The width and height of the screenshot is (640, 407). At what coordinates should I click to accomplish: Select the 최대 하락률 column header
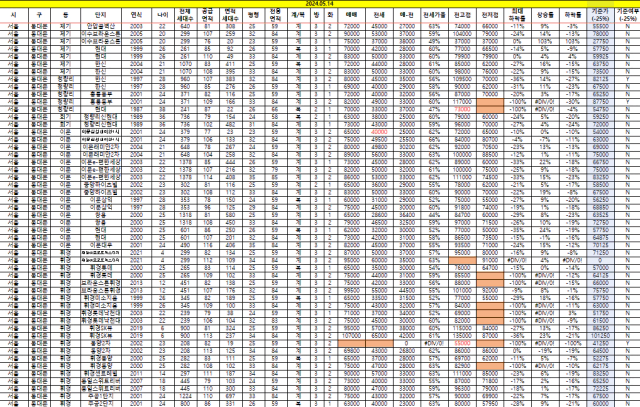517,15
